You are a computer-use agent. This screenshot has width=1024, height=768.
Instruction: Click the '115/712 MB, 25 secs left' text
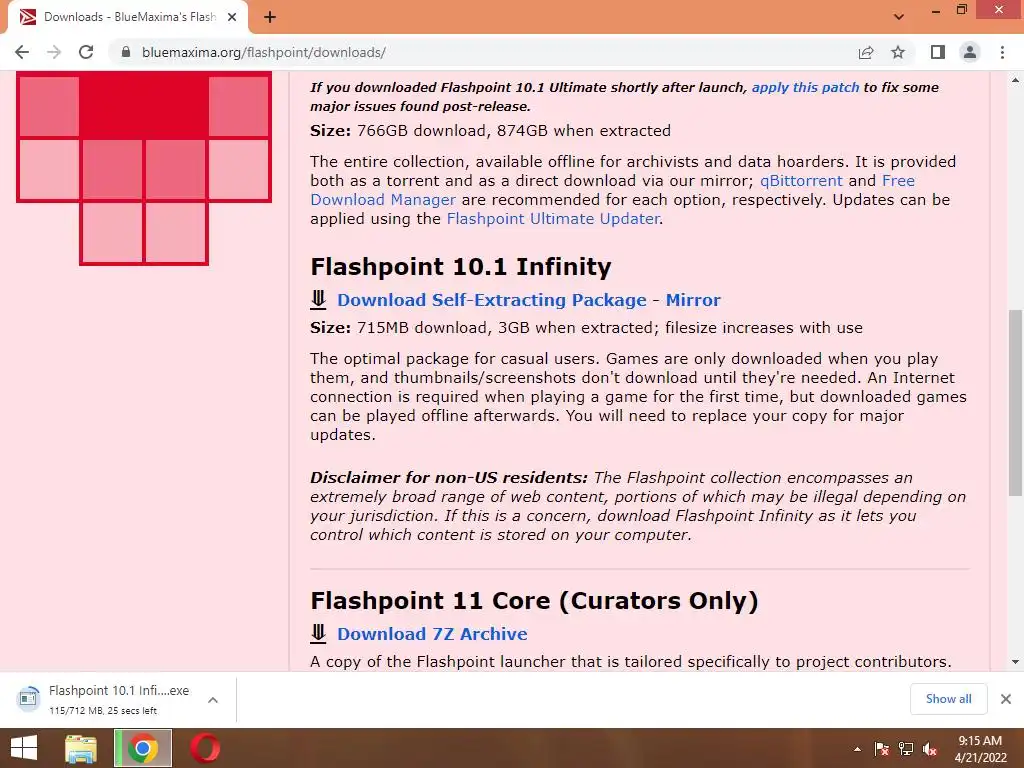pos(103,711)
